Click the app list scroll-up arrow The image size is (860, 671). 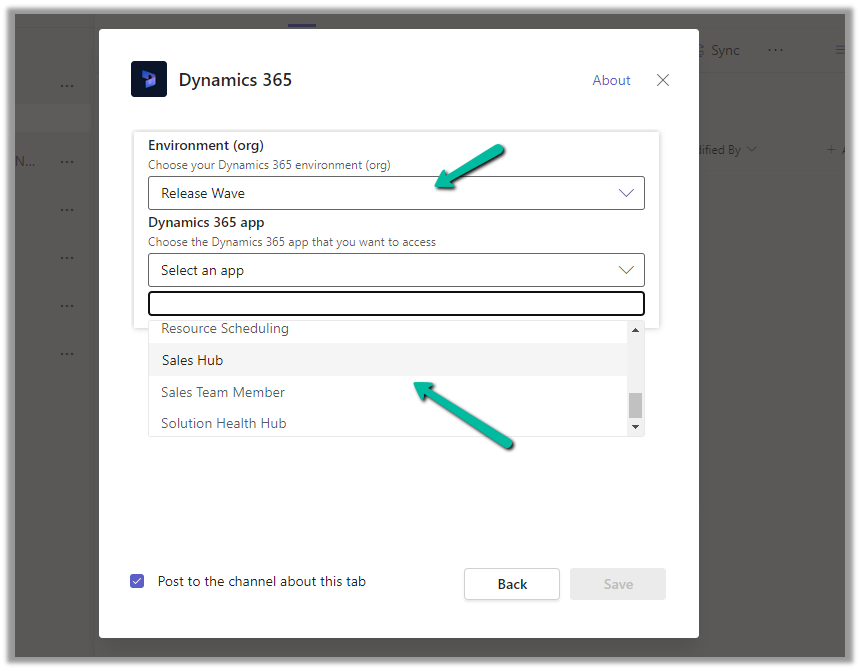[634, 329]
